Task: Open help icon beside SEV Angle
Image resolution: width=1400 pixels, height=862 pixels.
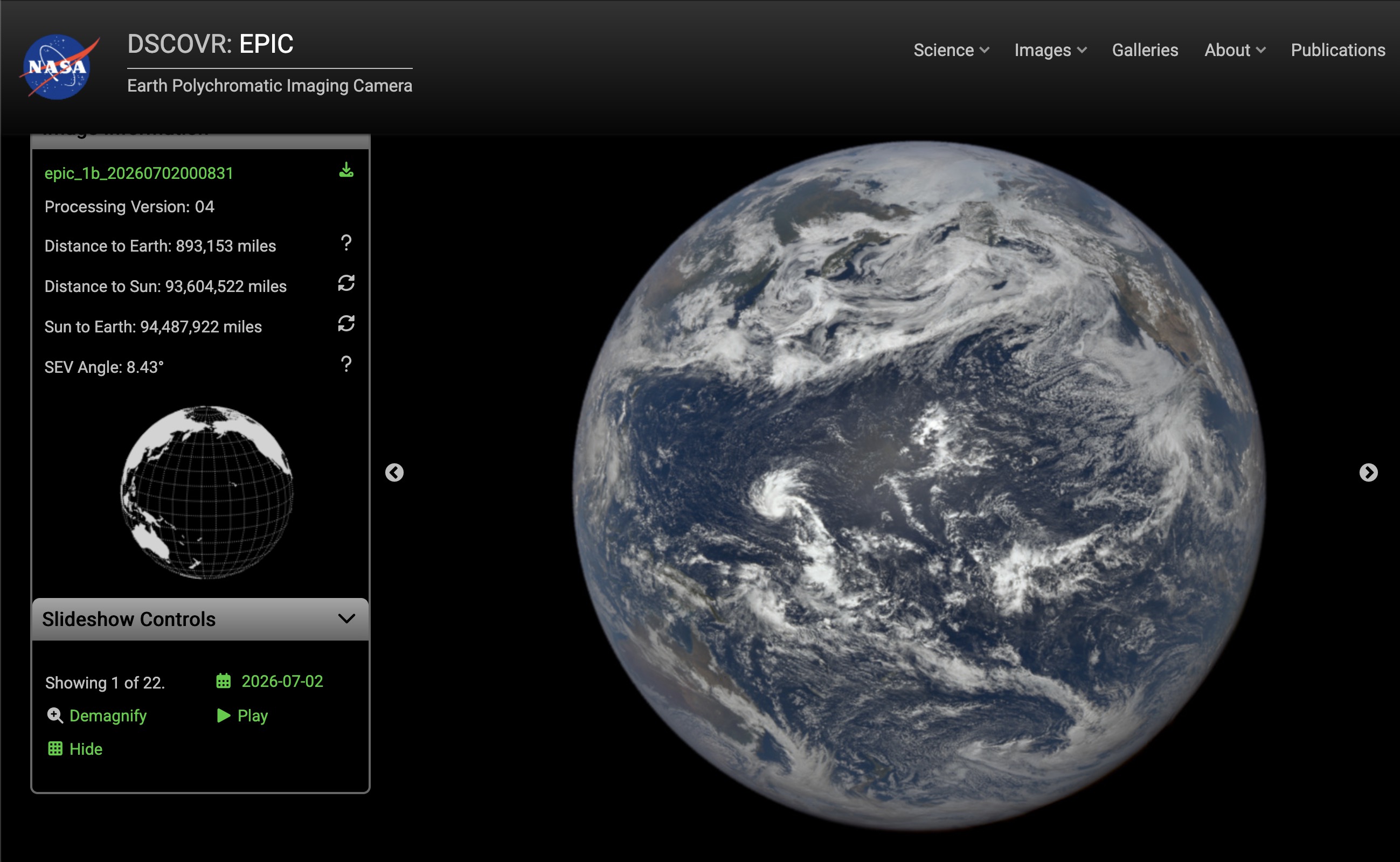Action: pos(346,364)
